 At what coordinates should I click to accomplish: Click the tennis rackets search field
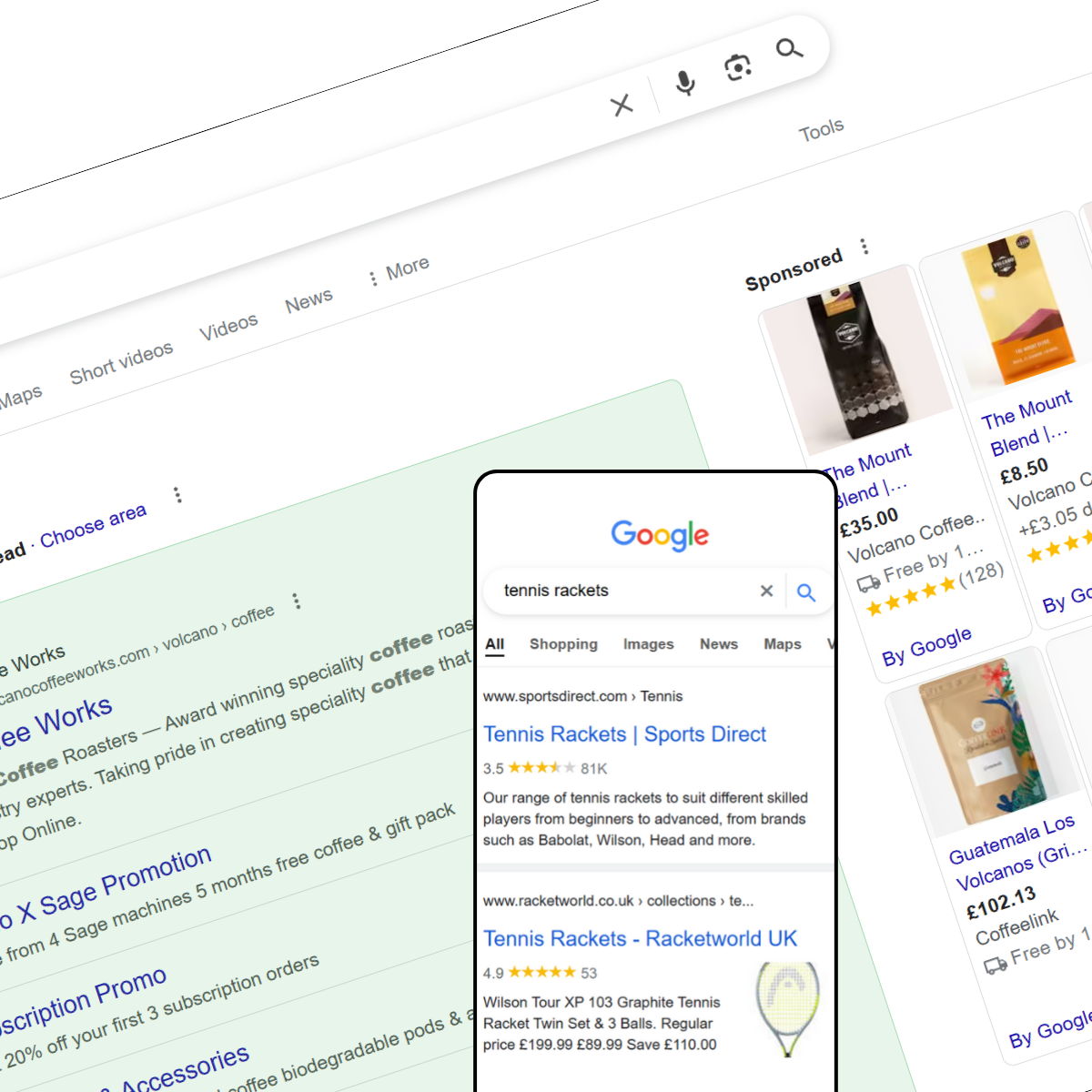pos(628,591)
